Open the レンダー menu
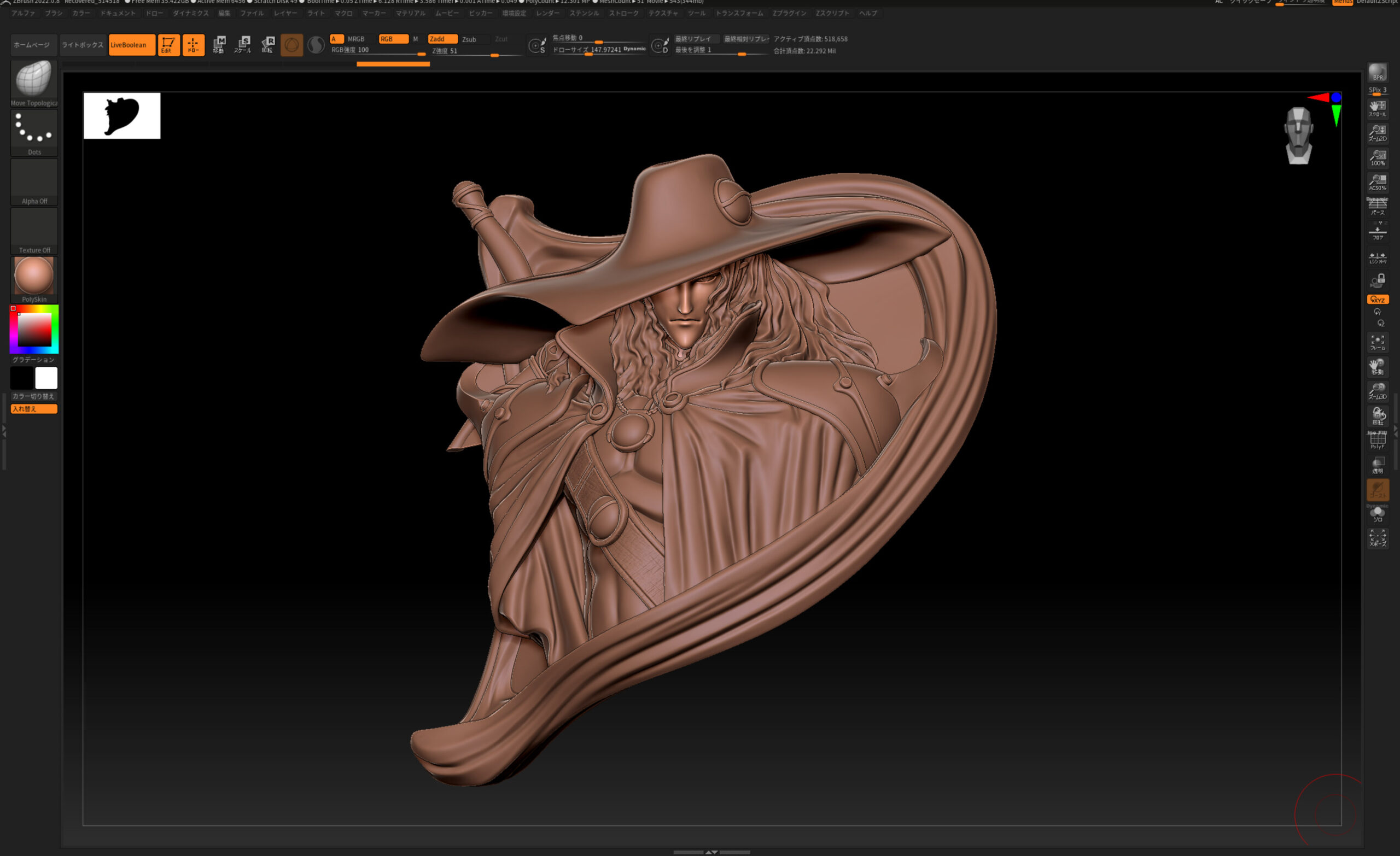Screen dimensions: 1400x856 548,13
